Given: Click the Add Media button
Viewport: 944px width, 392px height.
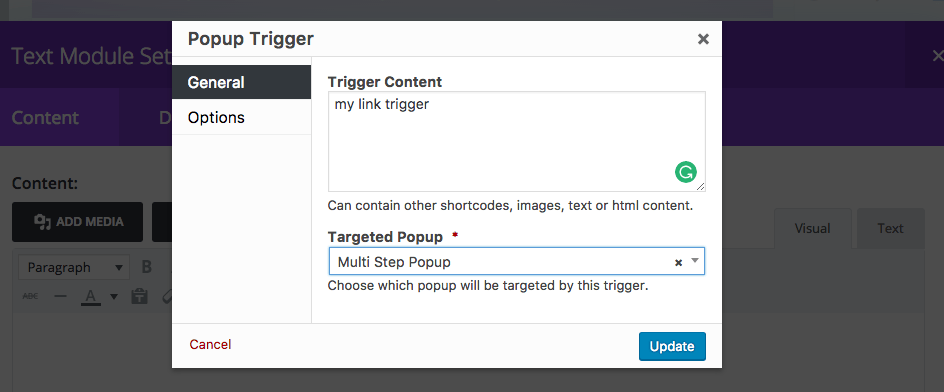Looking at the screenshot, I should (x=78, y=222).
